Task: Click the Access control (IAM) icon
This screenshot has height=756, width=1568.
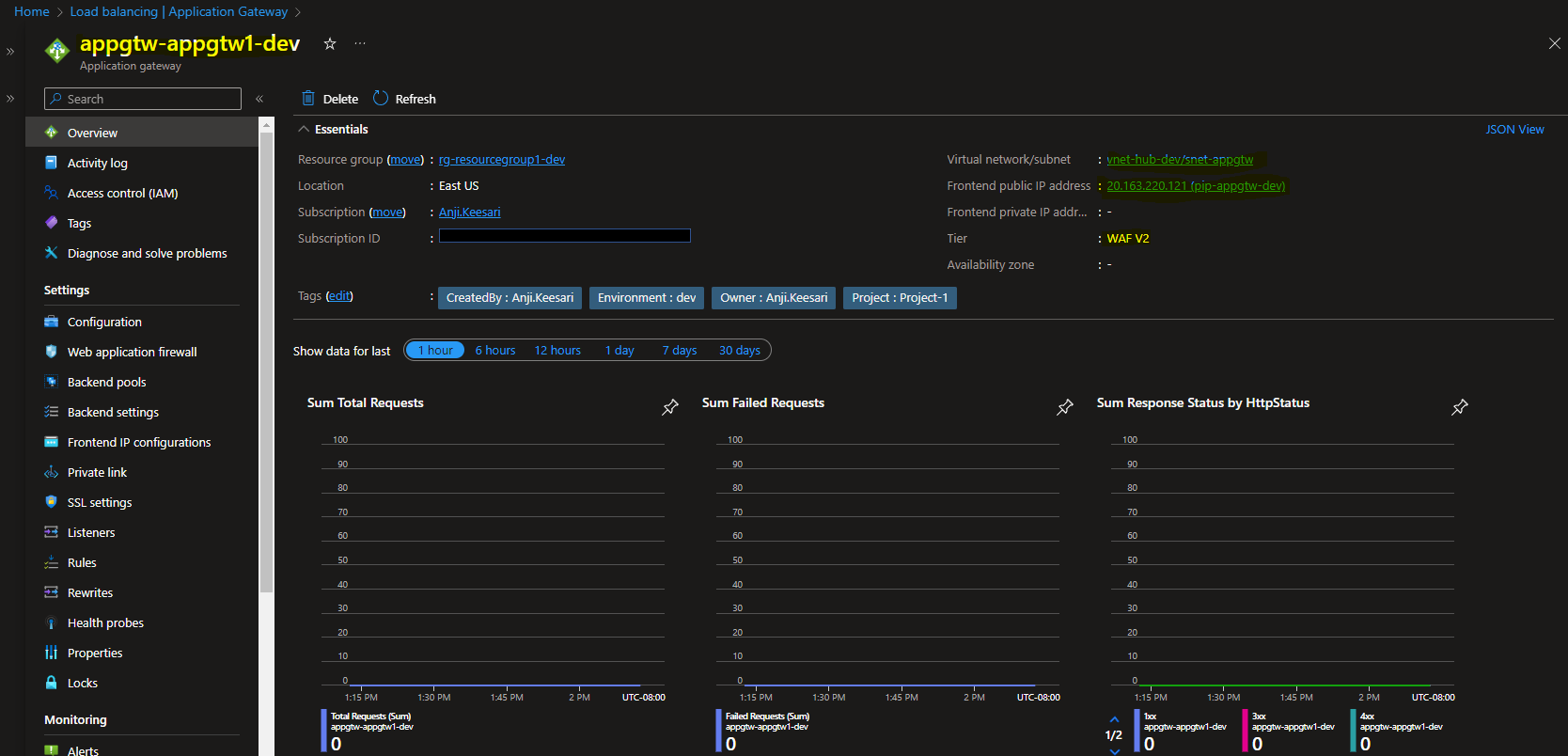Action: [52, 193]
